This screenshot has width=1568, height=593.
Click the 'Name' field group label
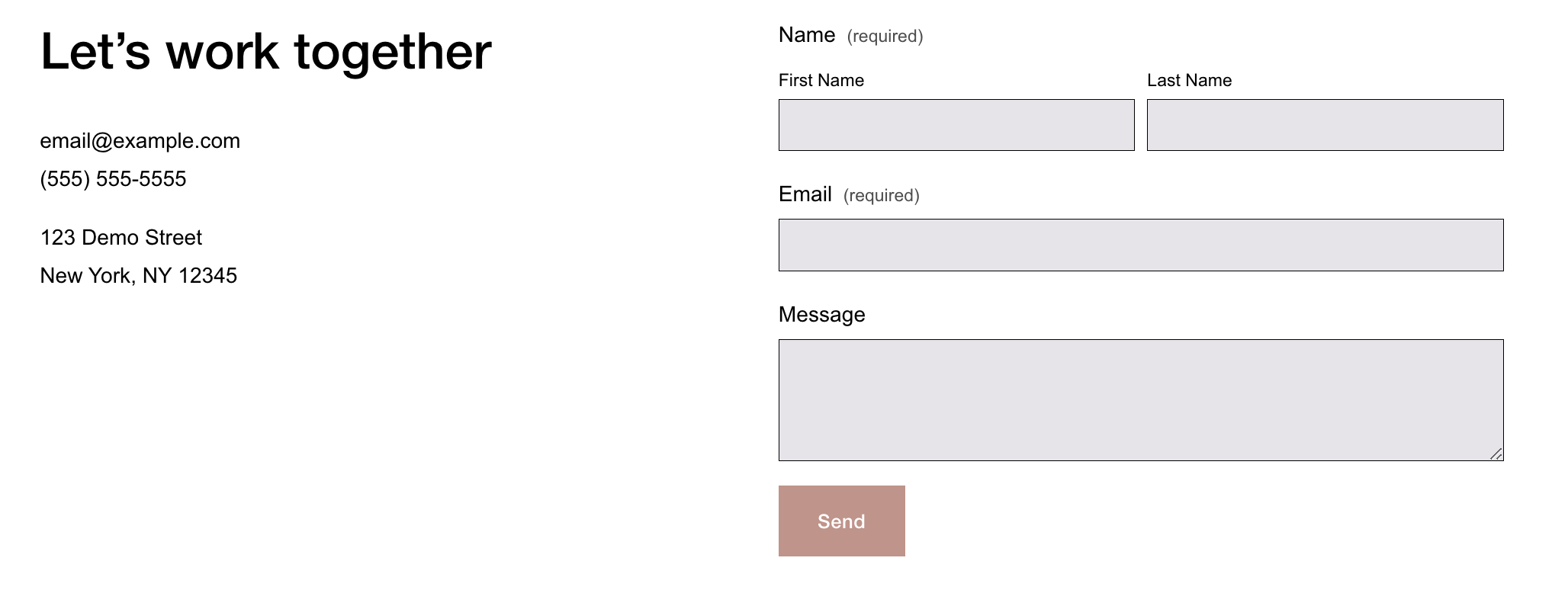[x=806, y=35]
